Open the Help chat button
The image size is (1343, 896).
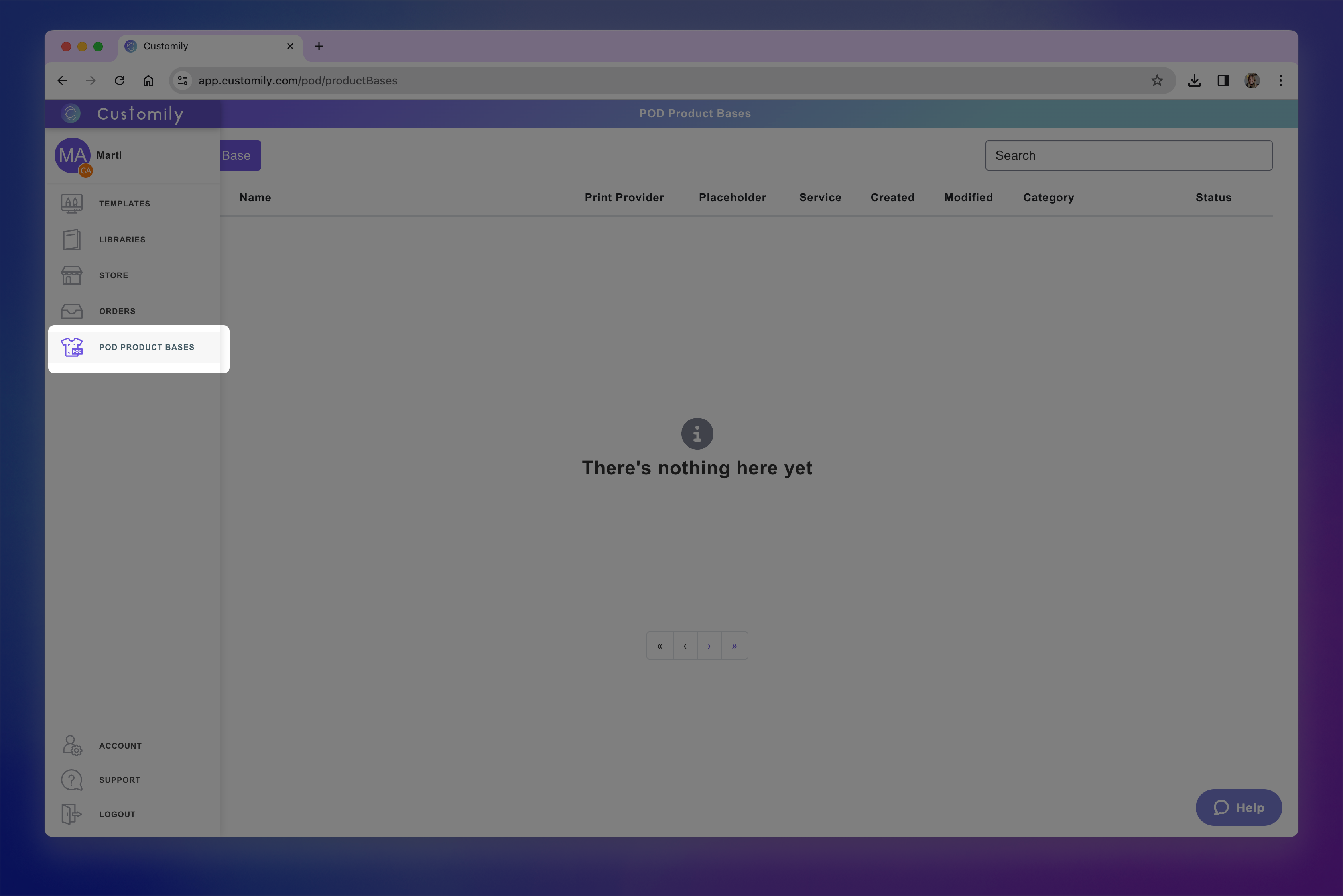tap(1239, 807)
